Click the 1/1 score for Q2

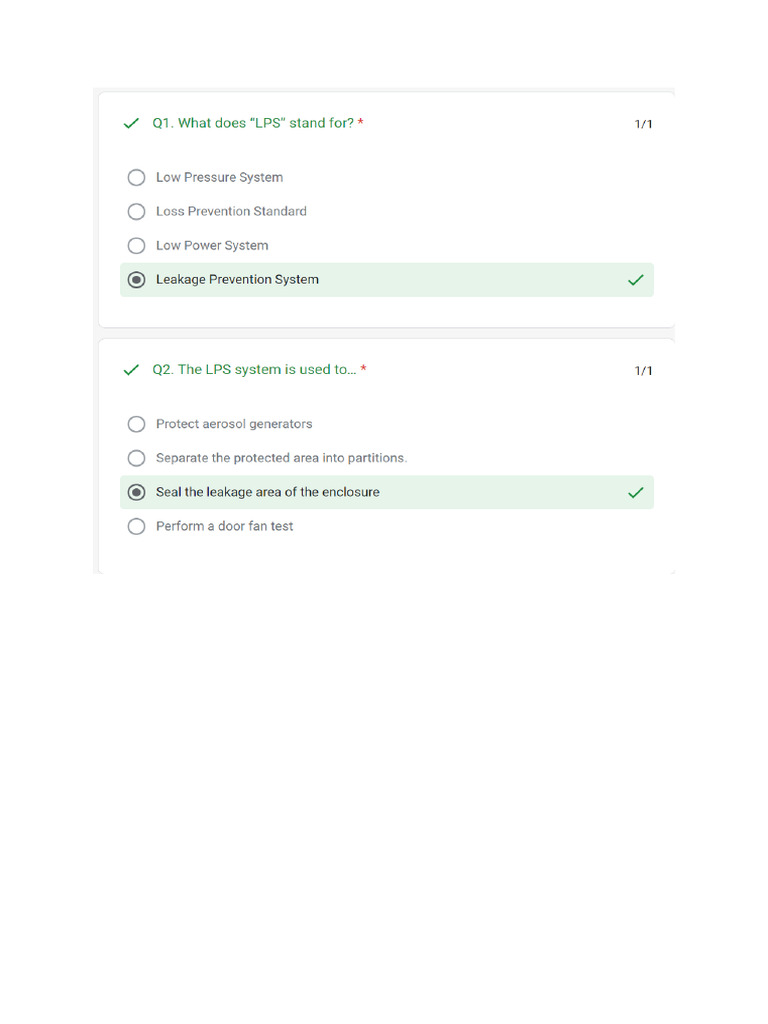click(x=643, y=371)
